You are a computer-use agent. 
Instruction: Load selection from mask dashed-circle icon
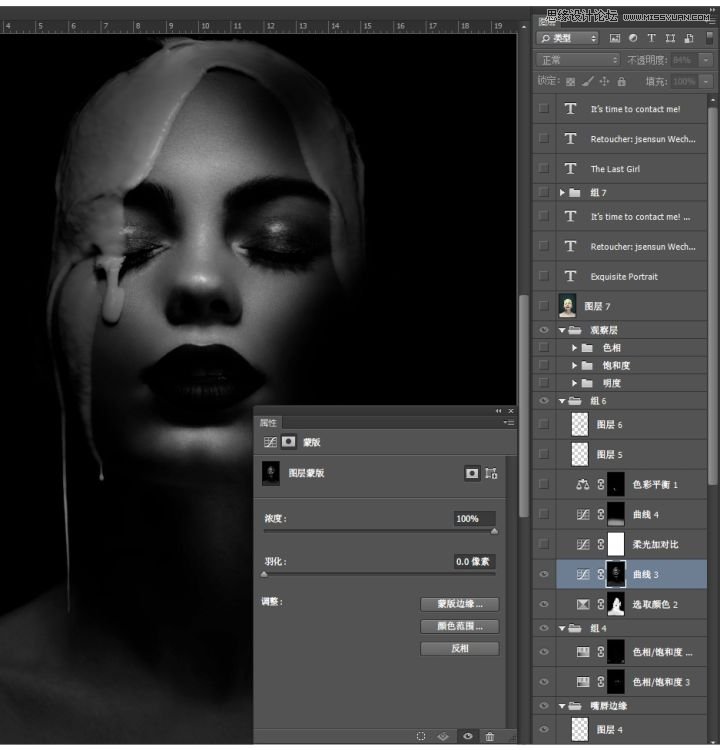point(421,736)
